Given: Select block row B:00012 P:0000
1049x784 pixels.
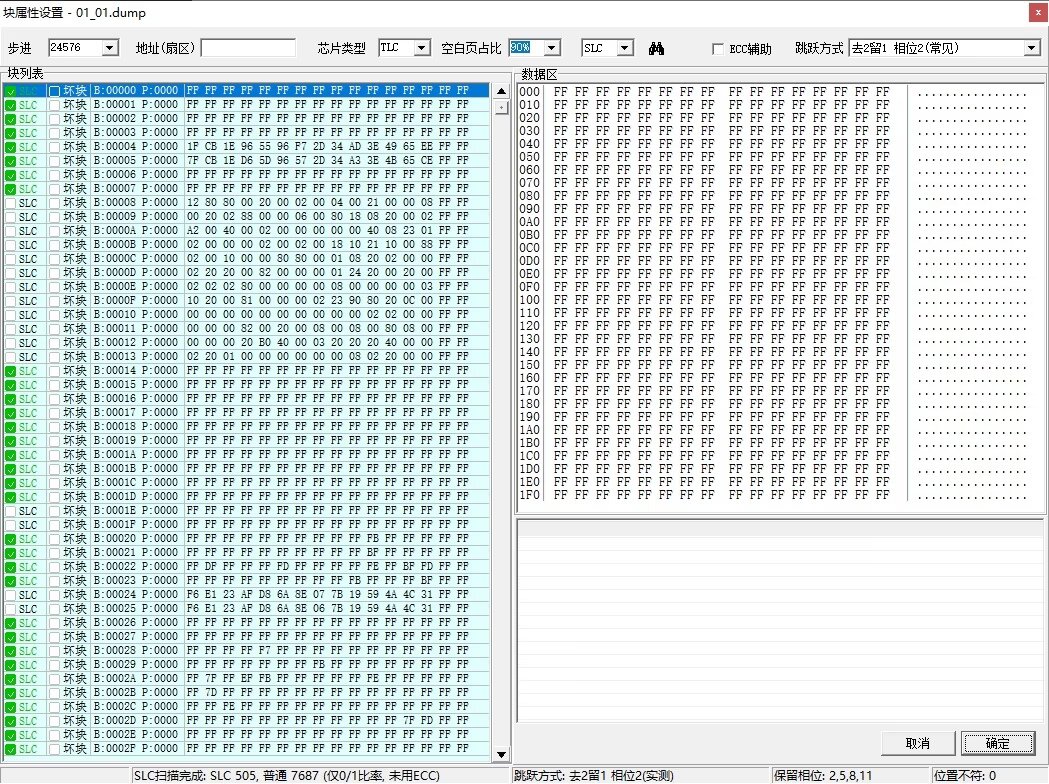Looking at the screenshot, I should coord(246,342).
